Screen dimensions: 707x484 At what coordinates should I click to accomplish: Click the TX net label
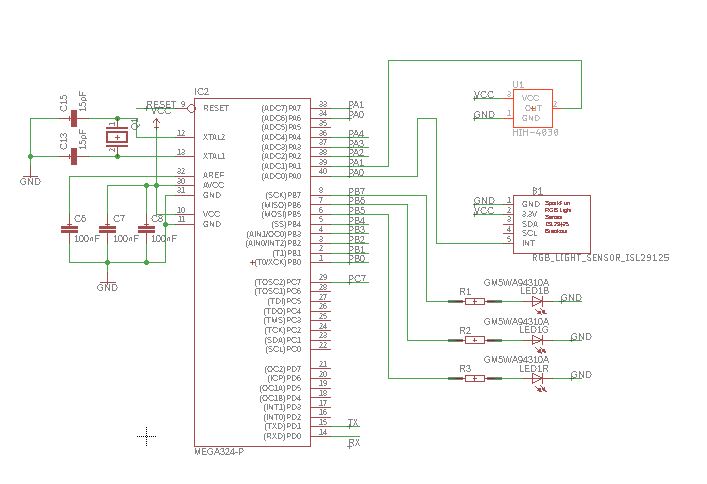click(x=353, y=423)
